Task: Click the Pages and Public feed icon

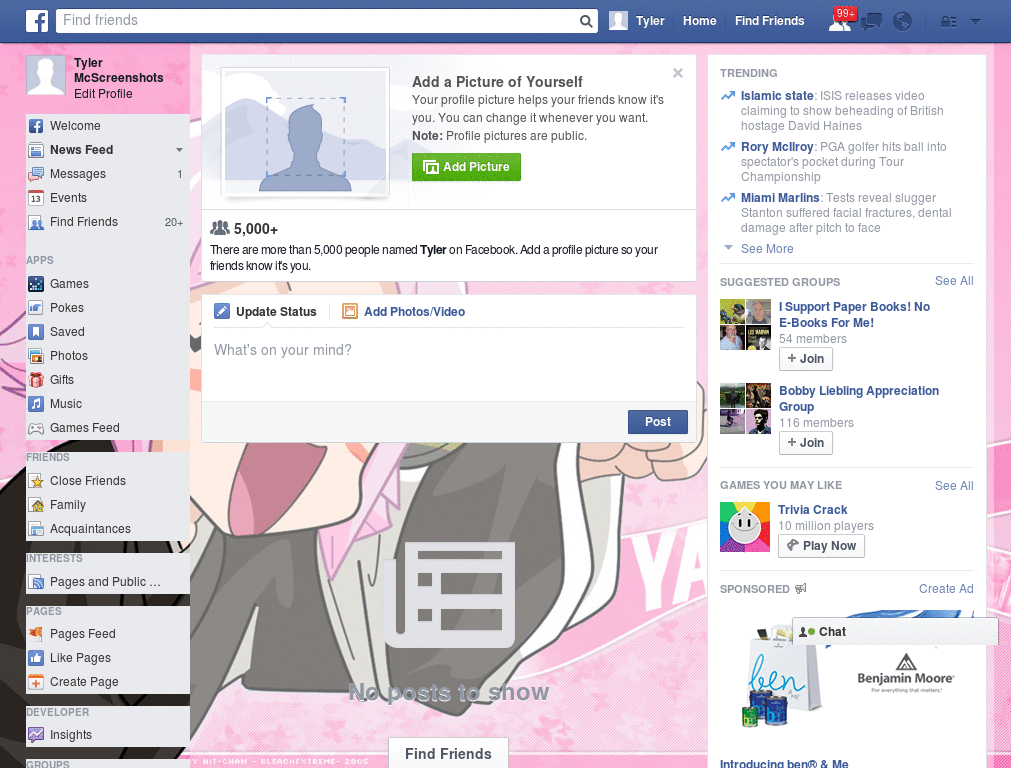Action: (36, 583)
